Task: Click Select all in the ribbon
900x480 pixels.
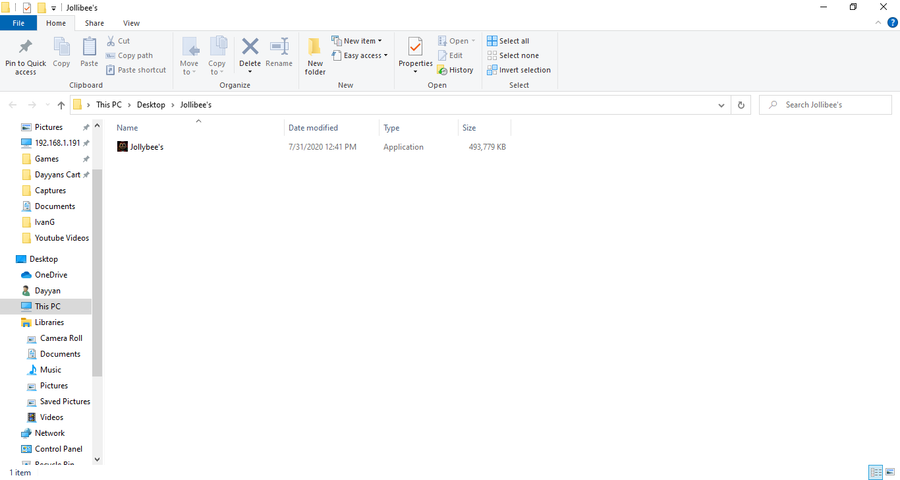Action: point(508,41)
